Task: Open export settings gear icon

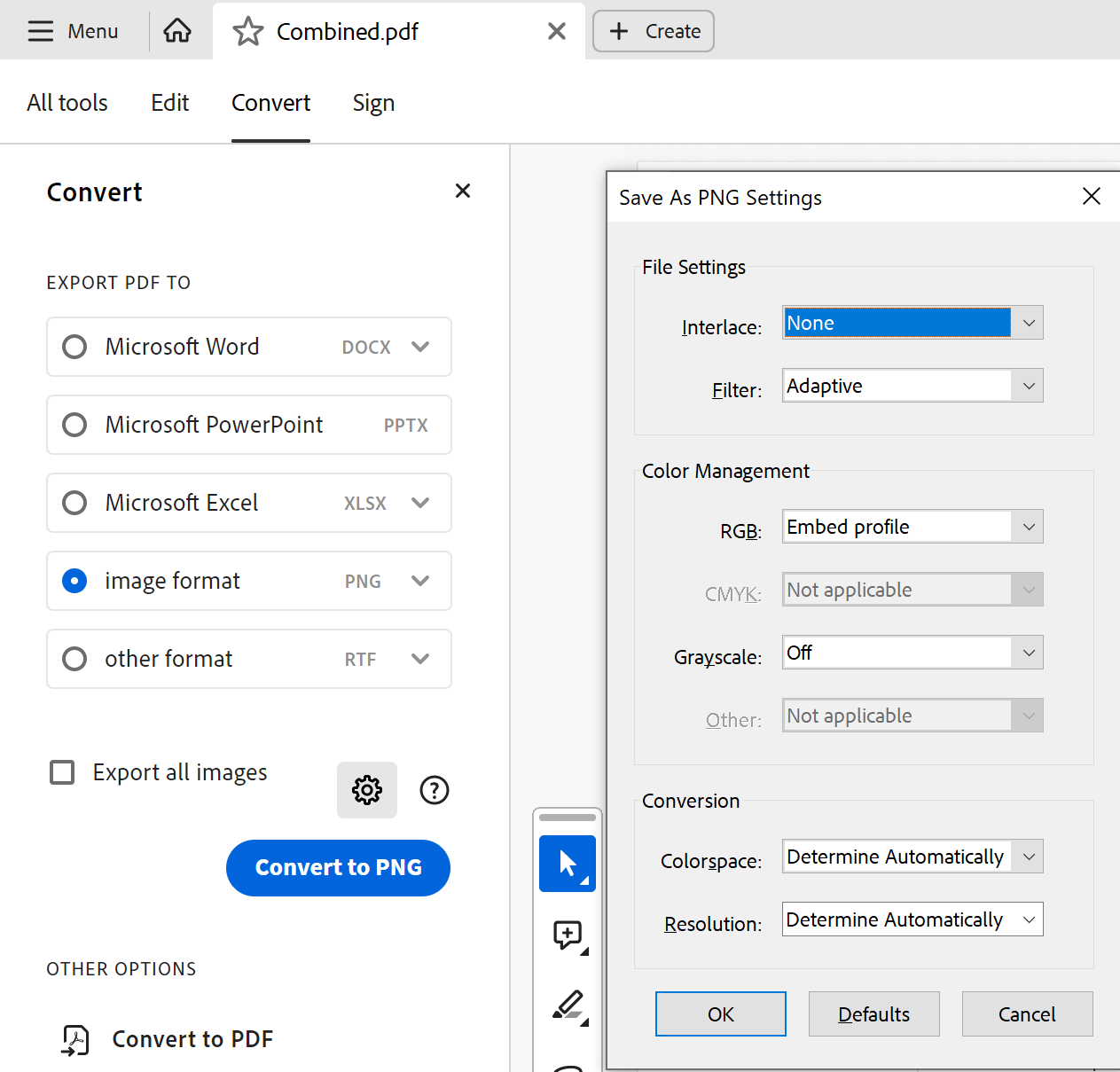Action: [367, 790]
